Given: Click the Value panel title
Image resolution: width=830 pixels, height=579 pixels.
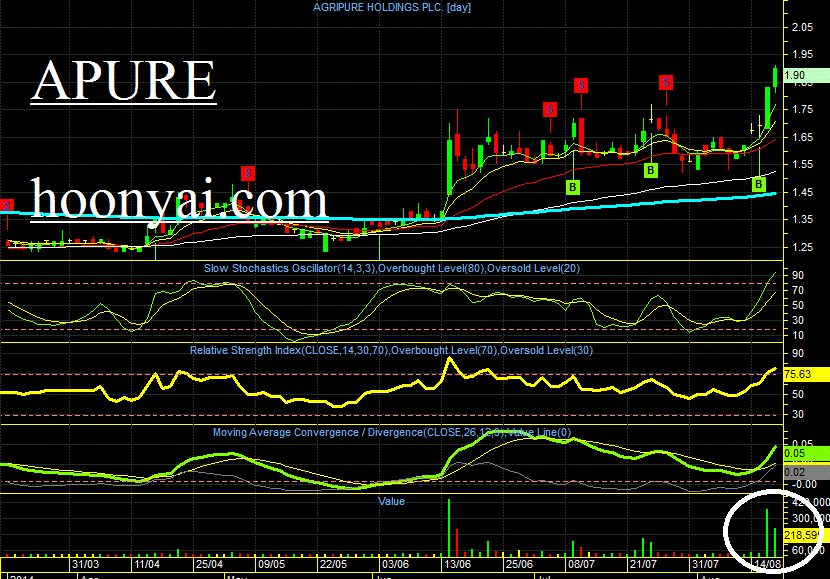Looking at the screenshot, I should coord(391,501).
